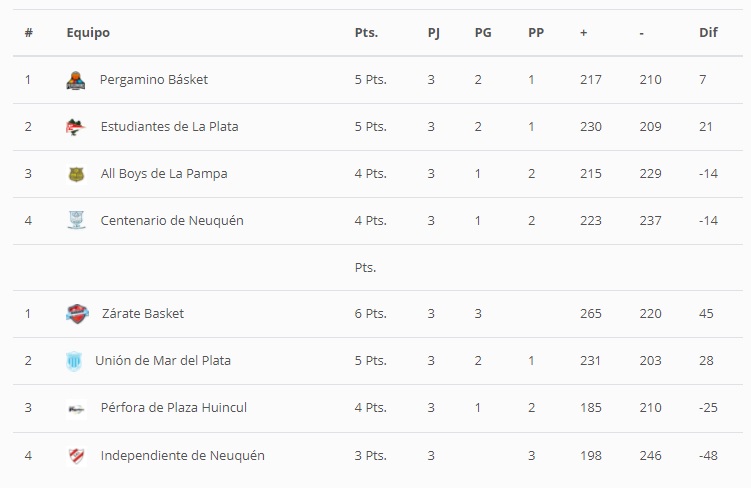Click the Equipo column header

(x=88, y=33)
